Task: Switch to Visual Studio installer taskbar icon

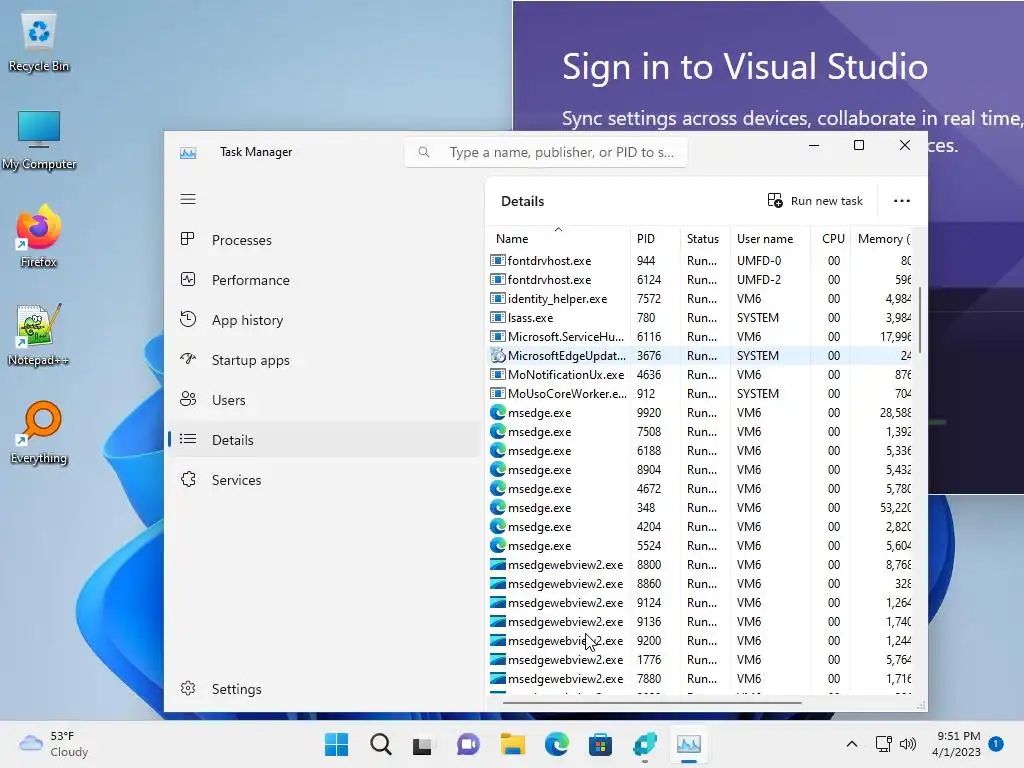Action: click(x=645, y=744)
